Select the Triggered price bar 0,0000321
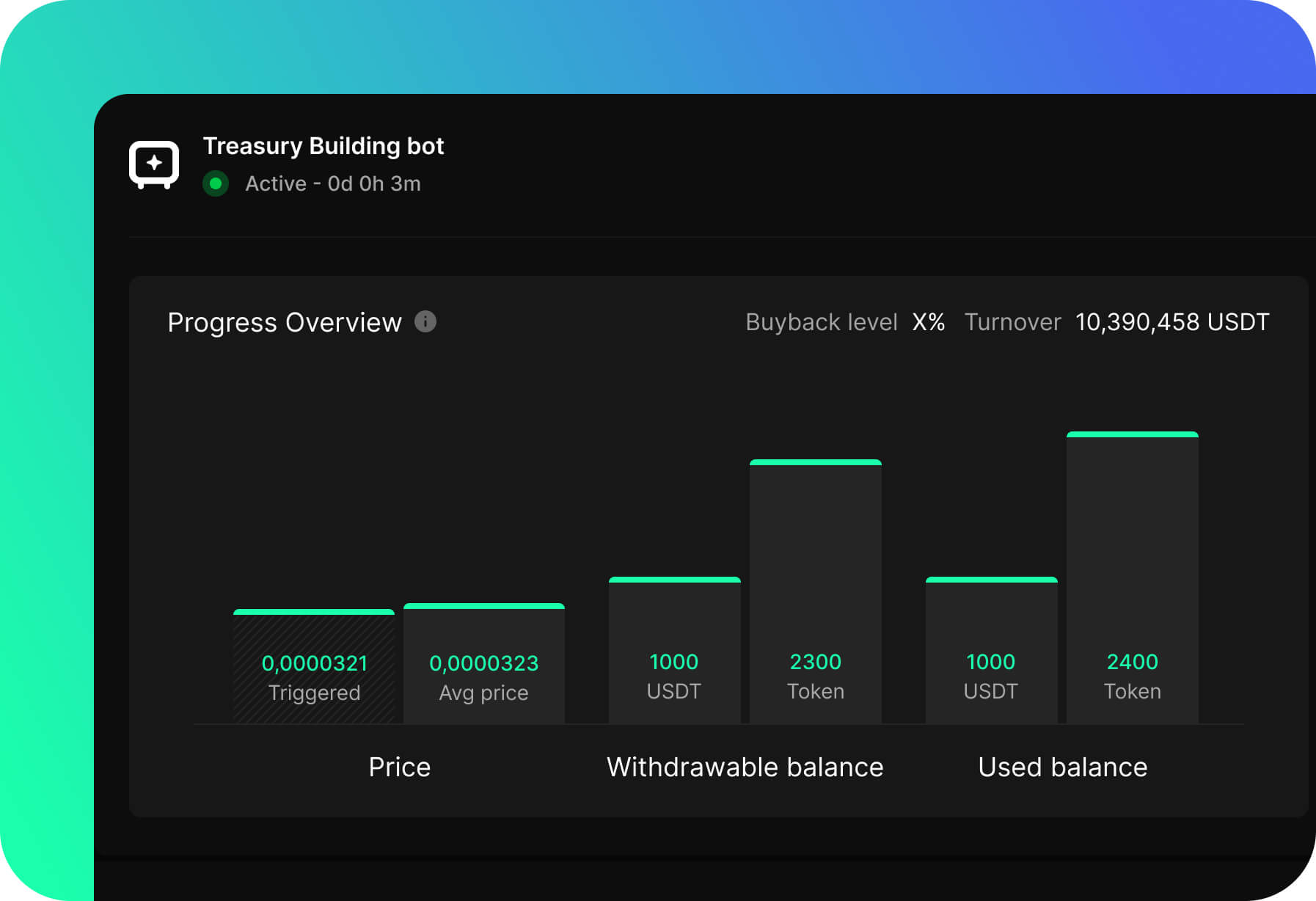The image size is (1316, 901). pyautogui.click(x=314, y=664)
